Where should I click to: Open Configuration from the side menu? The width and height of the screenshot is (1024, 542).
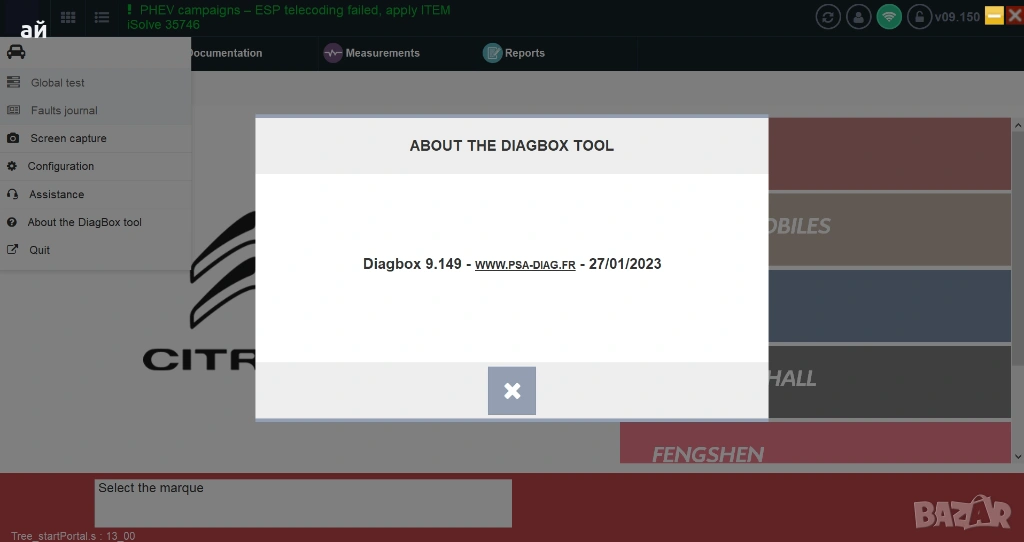(x=60, y=166)
